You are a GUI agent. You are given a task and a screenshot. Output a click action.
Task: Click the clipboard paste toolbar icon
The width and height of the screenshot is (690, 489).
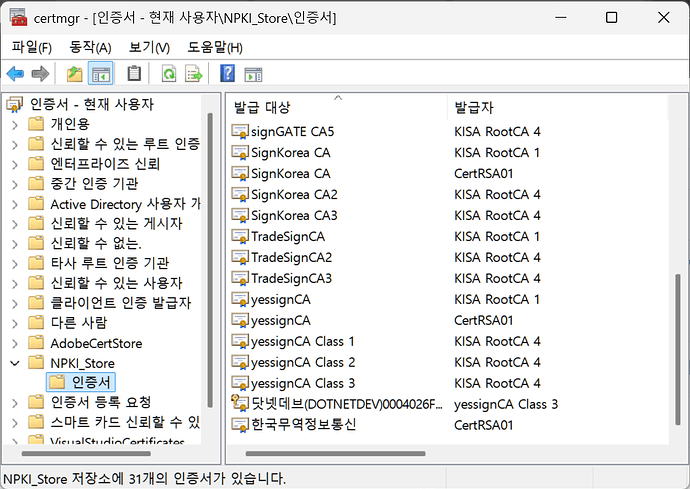(134, 74)
